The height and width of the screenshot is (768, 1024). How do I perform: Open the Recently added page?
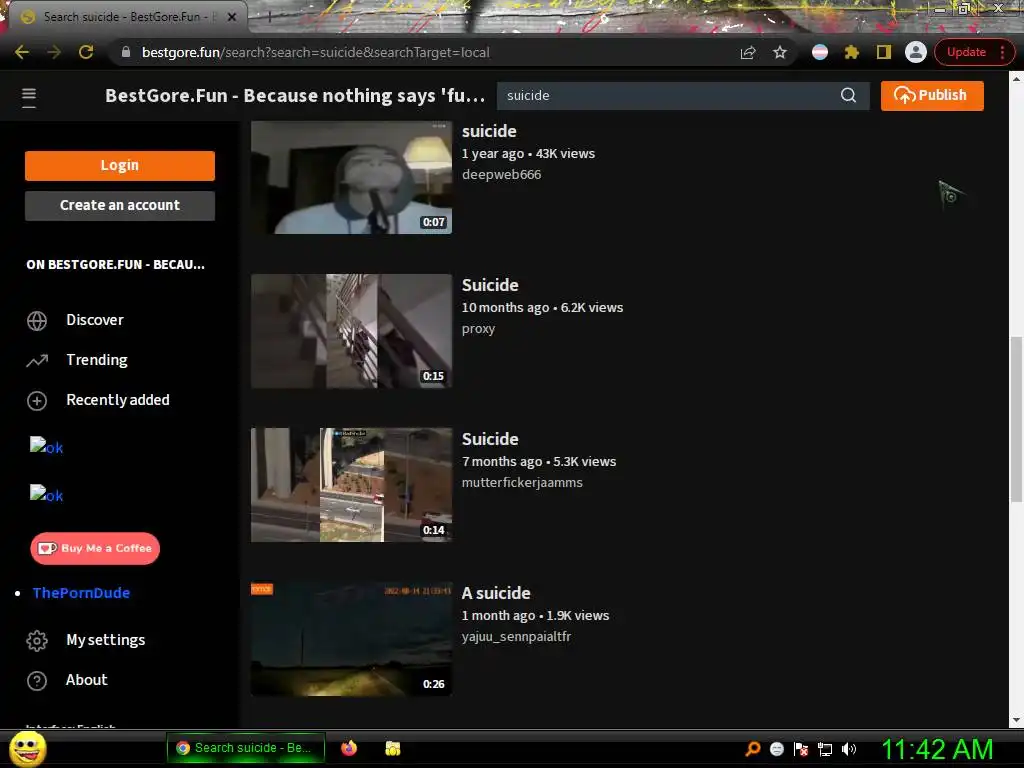coord(118,400)
